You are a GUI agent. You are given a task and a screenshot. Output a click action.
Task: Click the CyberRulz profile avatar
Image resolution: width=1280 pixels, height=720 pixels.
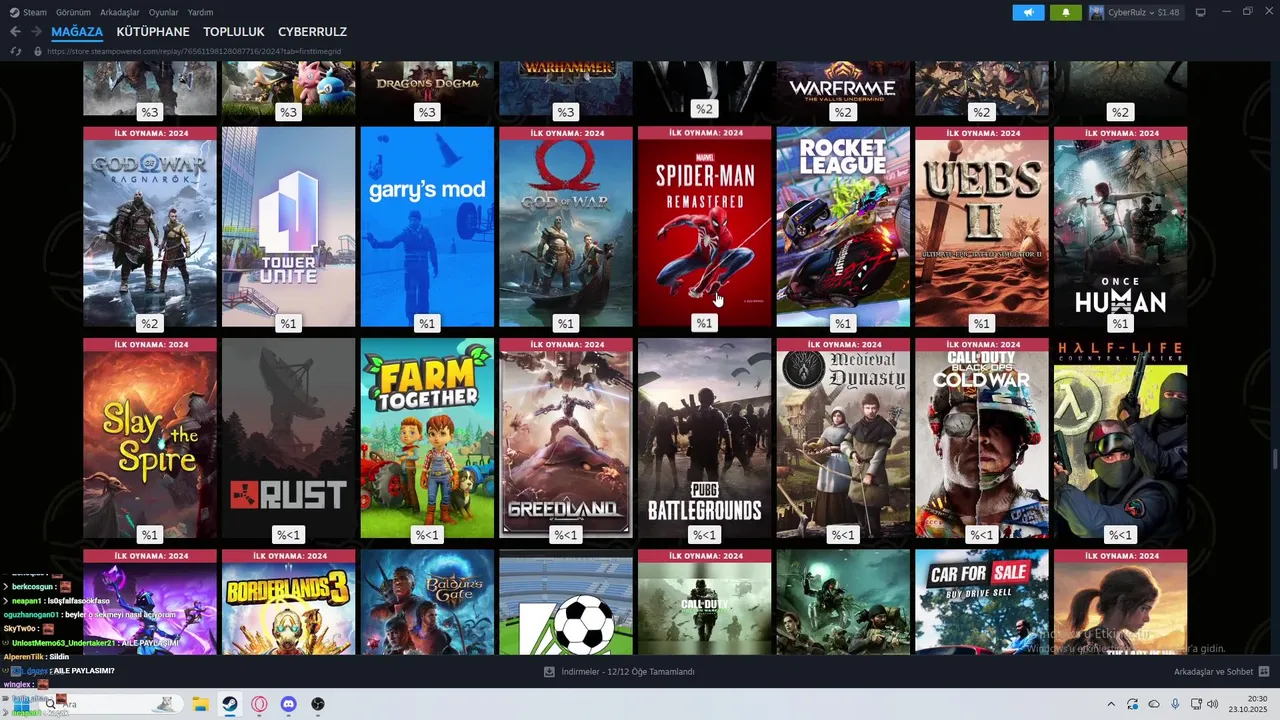pos(1097,12)
